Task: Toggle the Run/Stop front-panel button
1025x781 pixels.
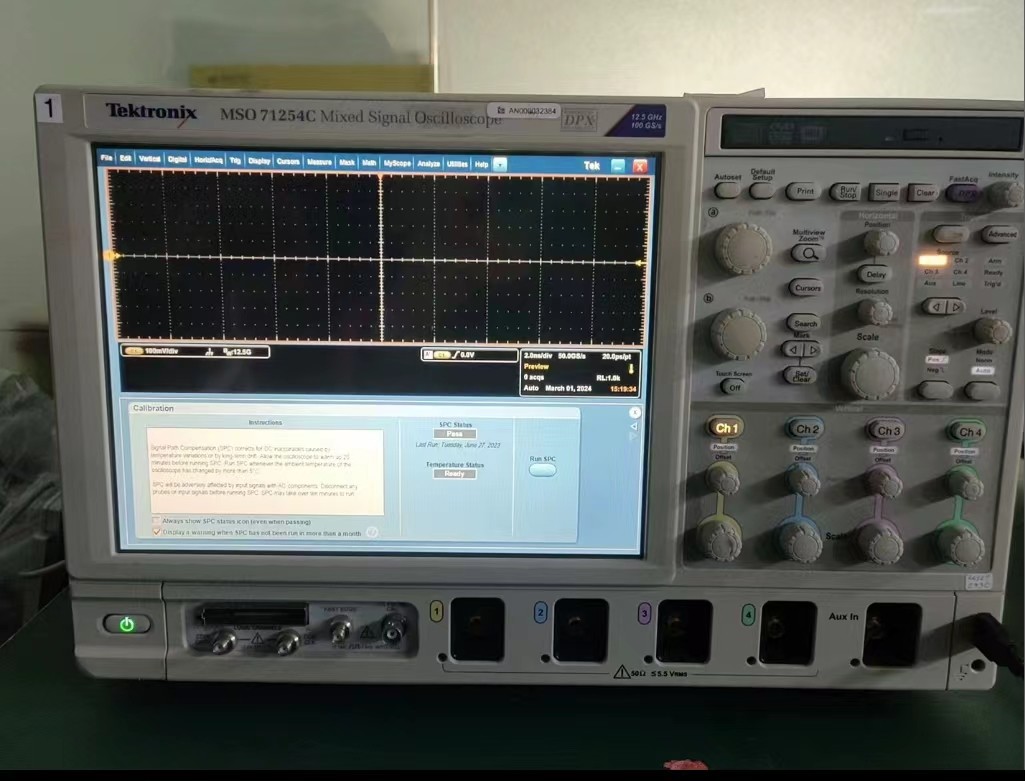Action: 847,192
